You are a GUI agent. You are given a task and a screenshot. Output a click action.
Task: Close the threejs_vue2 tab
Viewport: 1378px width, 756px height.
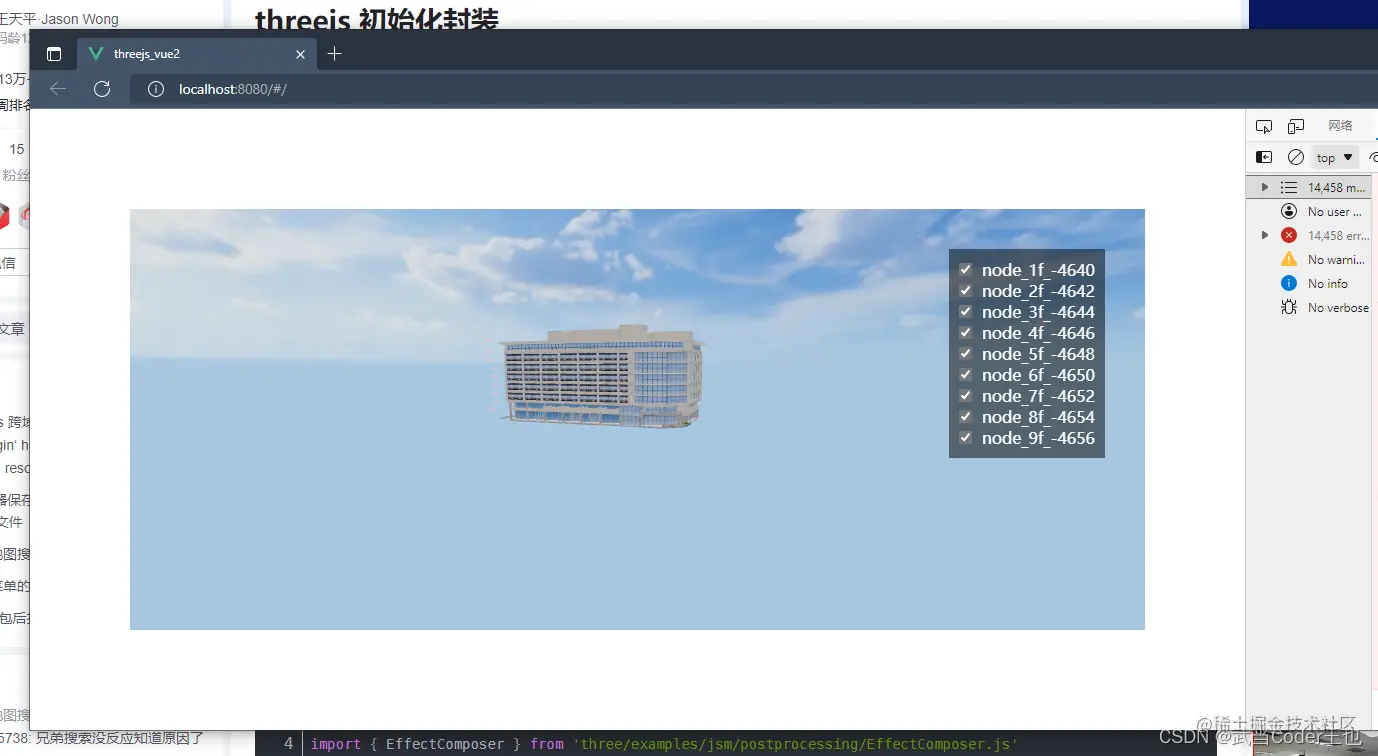click(x=300, y=54)
